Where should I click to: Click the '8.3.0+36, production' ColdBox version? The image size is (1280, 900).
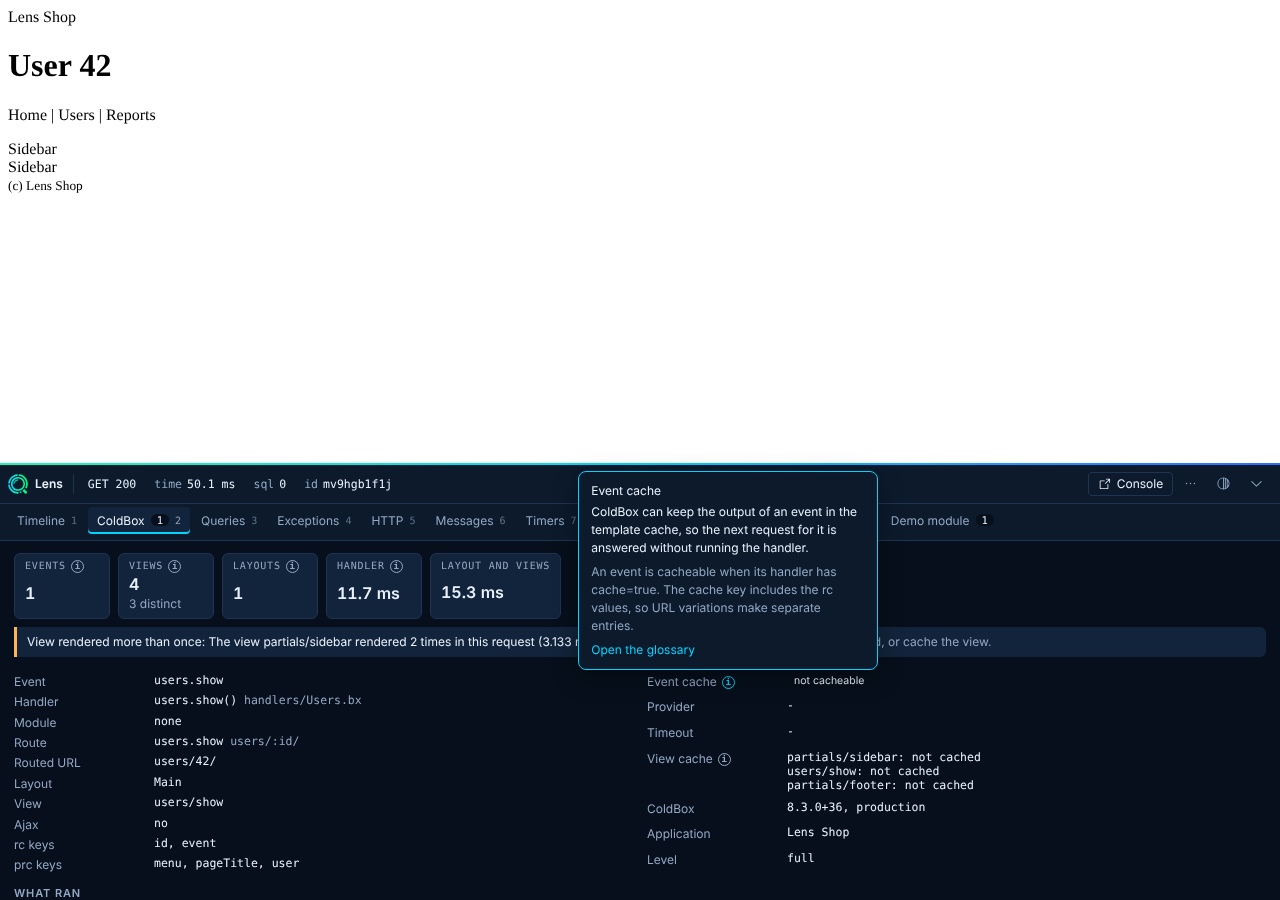click(x=856, y=807)
